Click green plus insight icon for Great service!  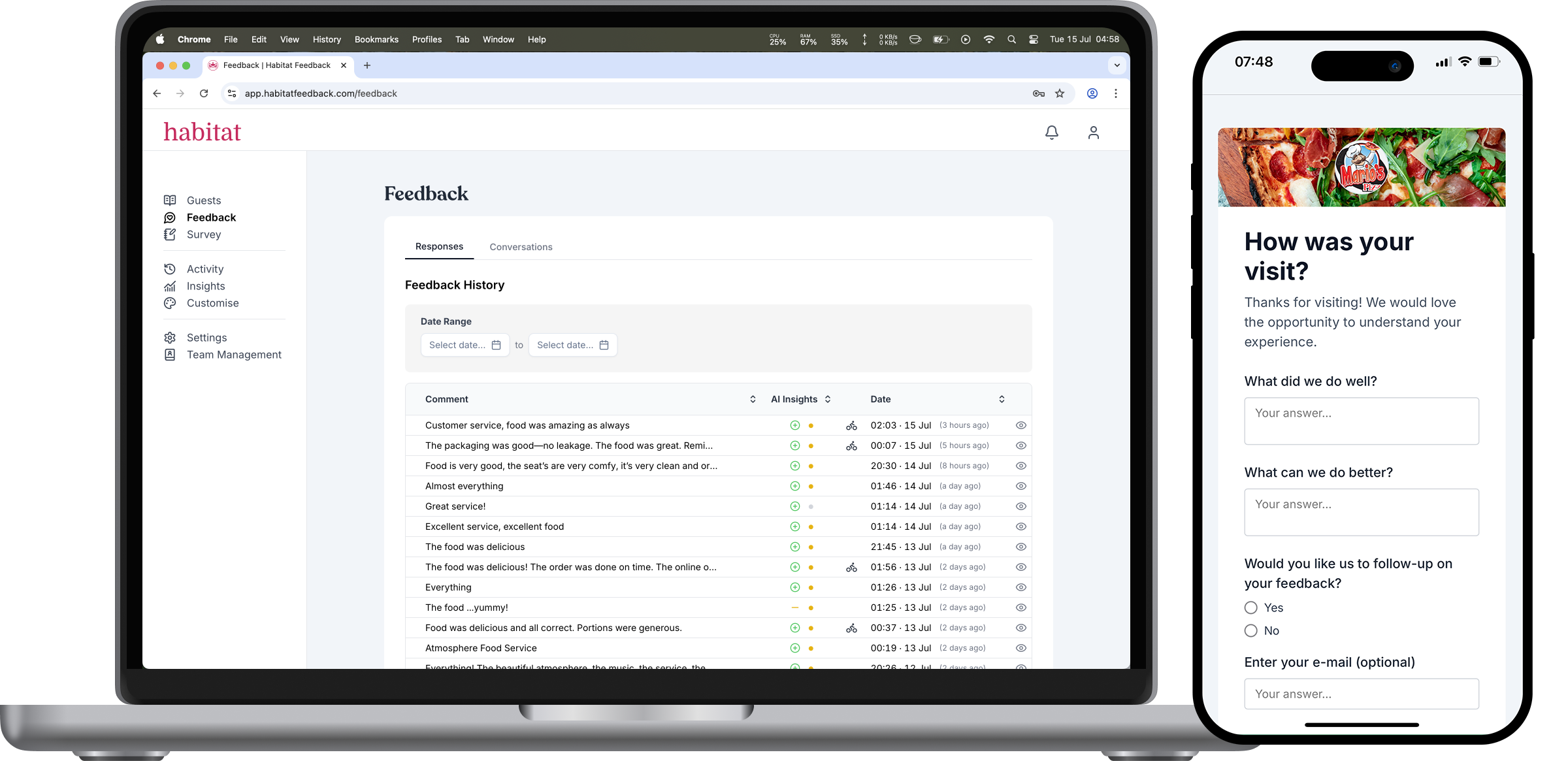(794, 506)
